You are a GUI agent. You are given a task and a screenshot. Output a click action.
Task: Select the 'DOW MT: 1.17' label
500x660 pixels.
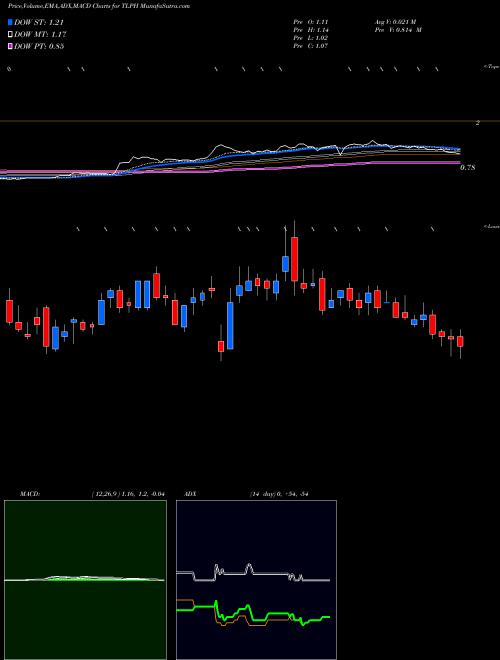coord(40,35)
